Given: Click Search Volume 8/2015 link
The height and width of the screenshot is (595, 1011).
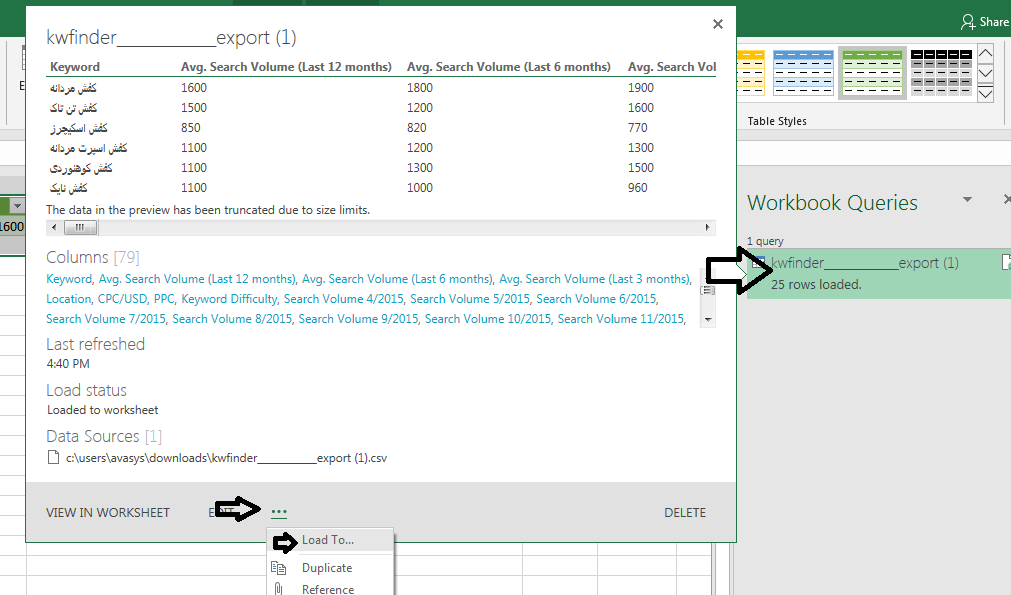Looking at the screenshot, I should click(x=232, y=319).
